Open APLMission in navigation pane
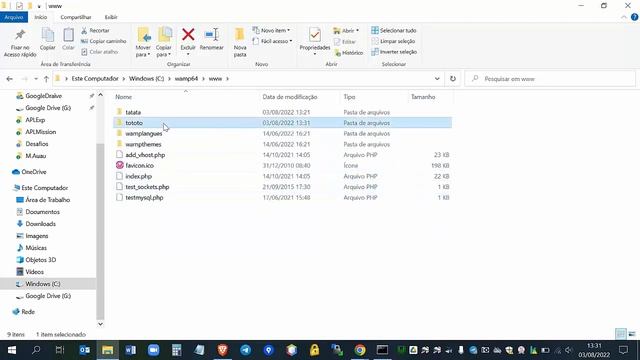The image size is (640, 360). pos(40,132)
